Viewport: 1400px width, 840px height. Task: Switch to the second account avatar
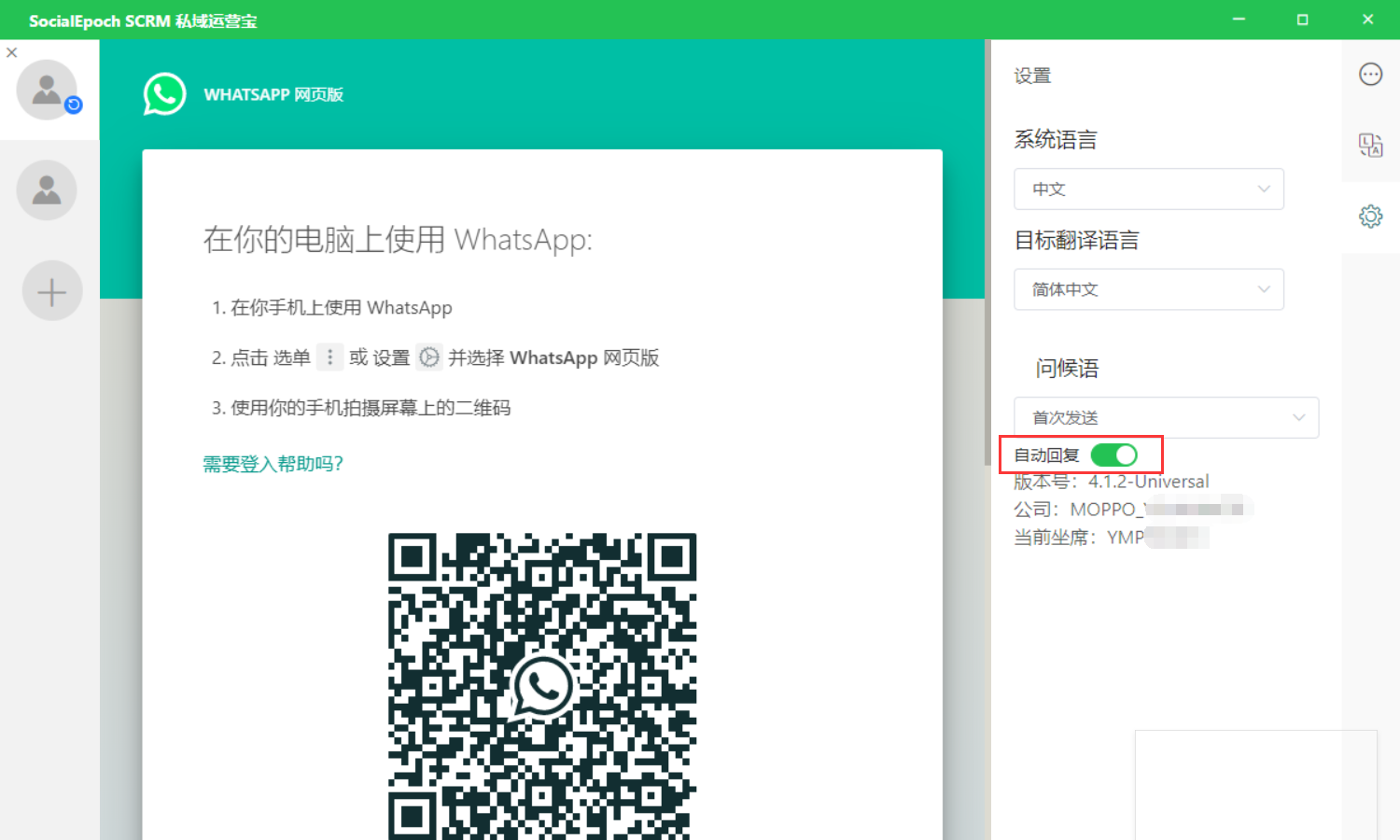click(47, 190)
